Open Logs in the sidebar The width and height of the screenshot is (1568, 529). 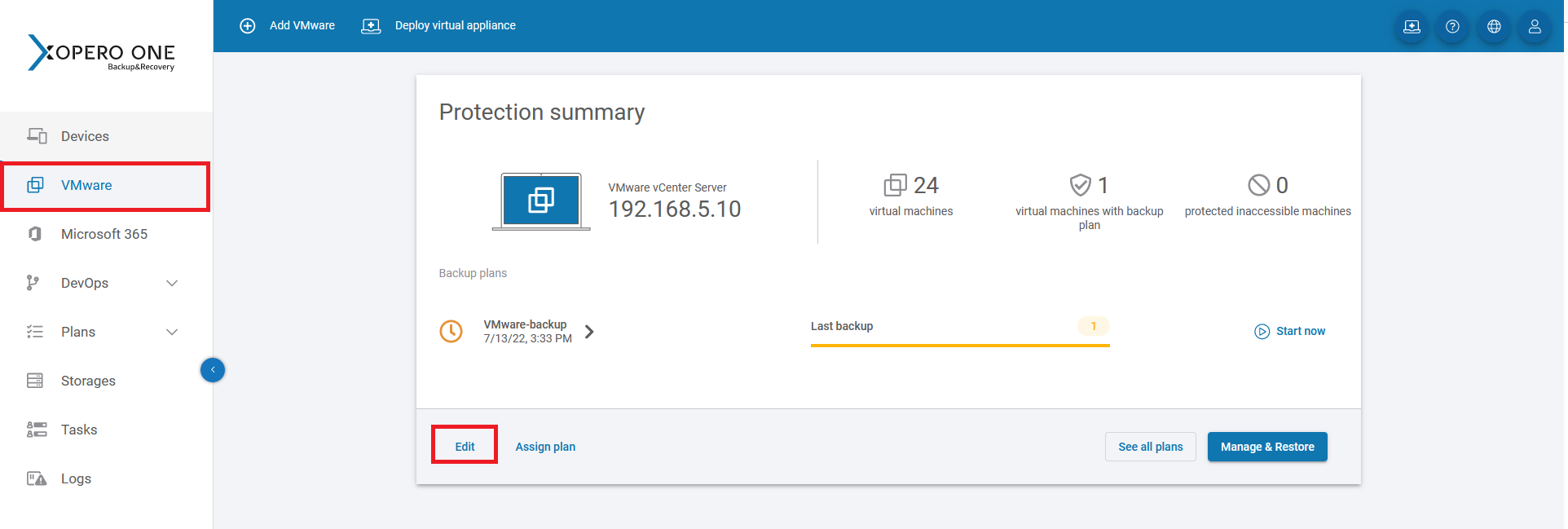click(x=76, y=478)
